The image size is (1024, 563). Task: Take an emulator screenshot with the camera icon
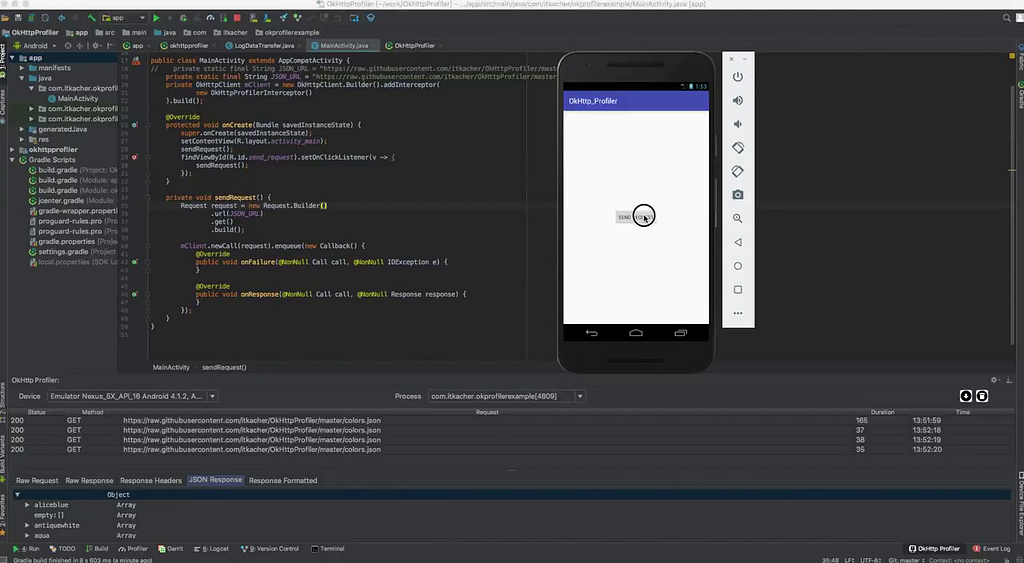point(737,195)
